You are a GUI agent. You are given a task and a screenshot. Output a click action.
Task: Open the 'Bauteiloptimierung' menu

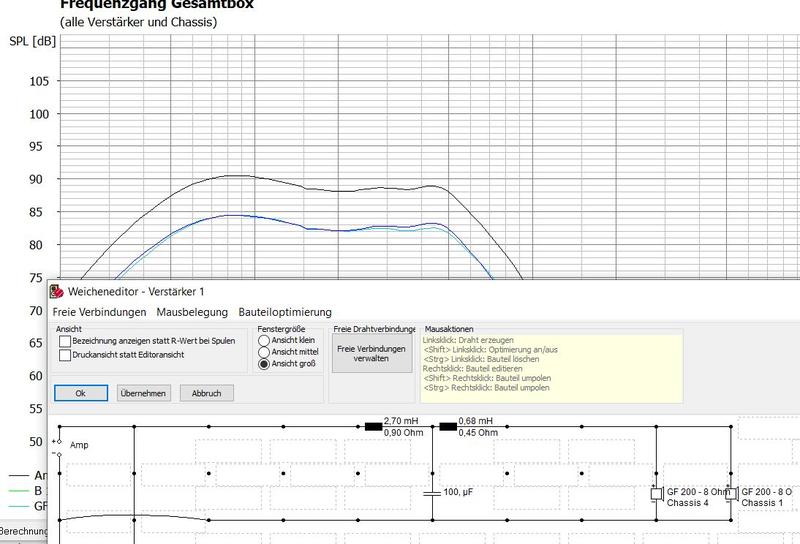(x=285, y=312)
